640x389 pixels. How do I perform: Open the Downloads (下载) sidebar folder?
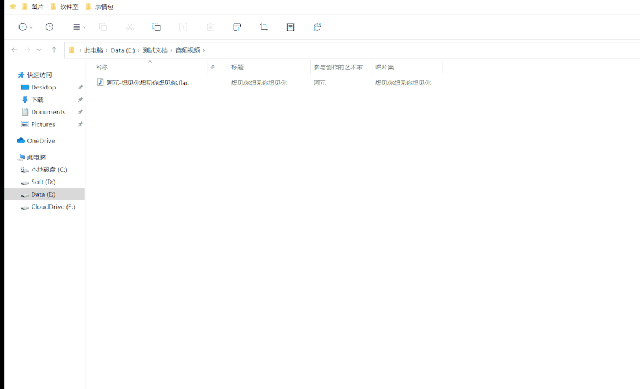point(37,99)
